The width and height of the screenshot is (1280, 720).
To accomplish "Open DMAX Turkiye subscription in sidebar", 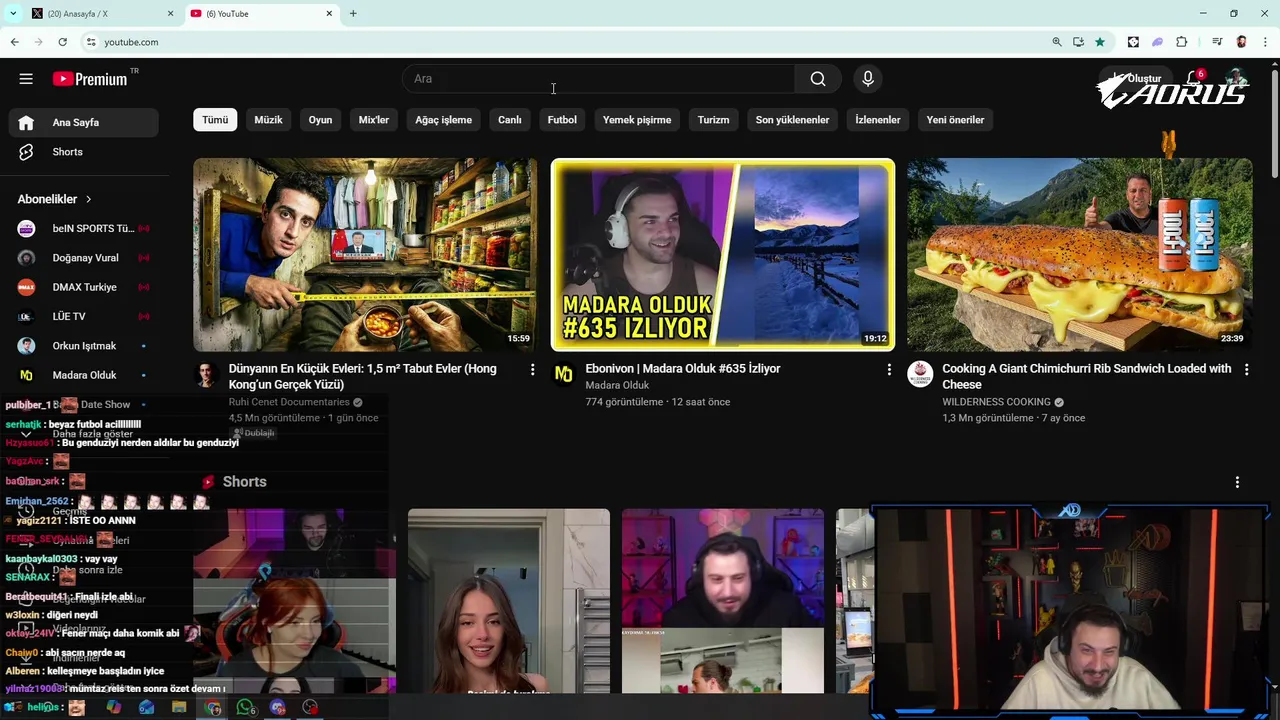I will pyautogui.click(x=84, y=287).
